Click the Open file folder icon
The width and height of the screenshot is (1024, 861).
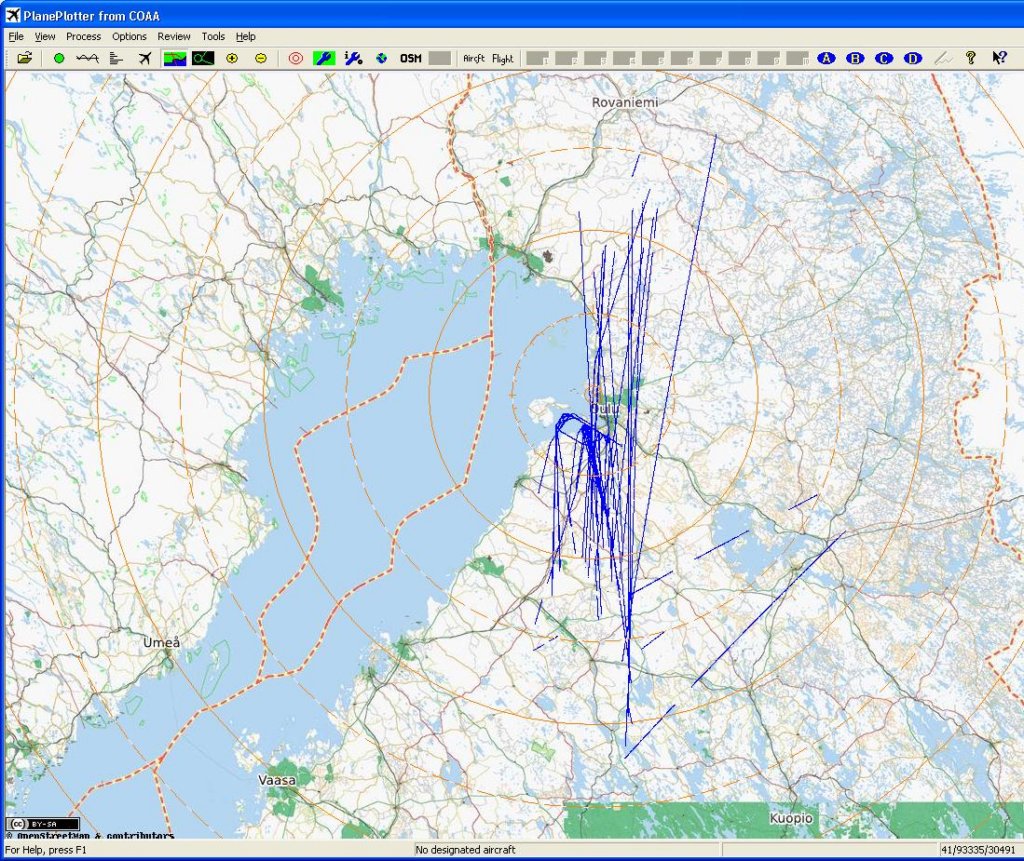tap(25, 58)
